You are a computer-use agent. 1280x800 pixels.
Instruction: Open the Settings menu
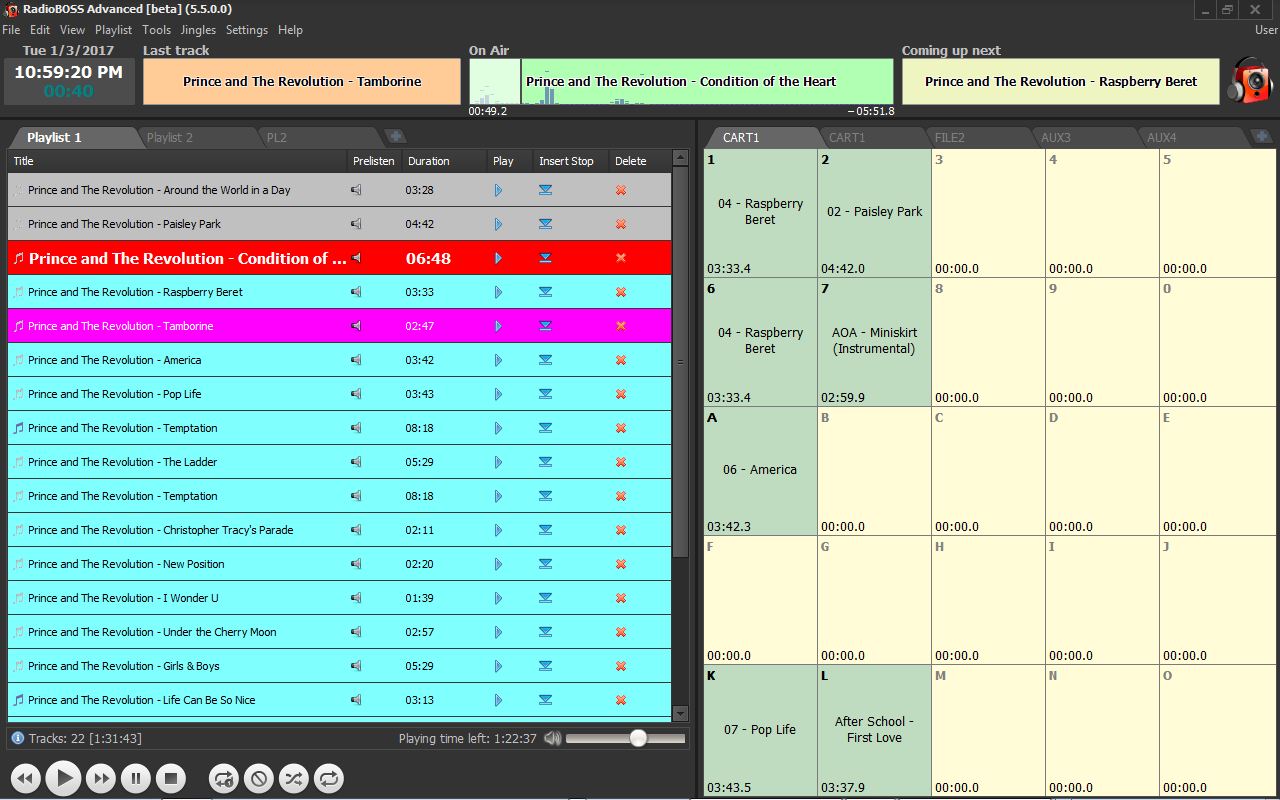(247, 30)
